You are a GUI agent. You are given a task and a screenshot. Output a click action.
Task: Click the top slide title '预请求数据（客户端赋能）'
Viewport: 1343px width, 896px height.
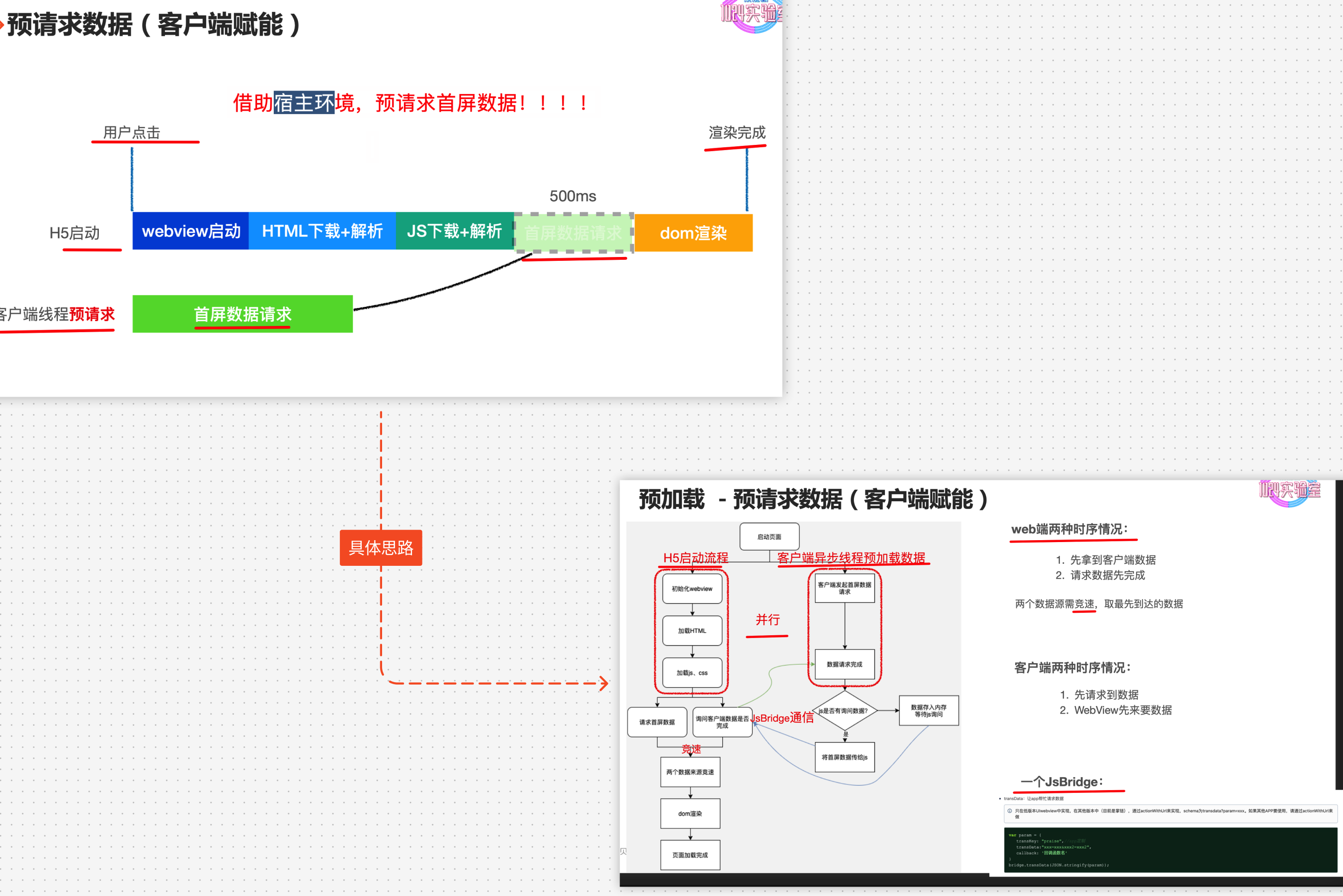pos(154,25)
